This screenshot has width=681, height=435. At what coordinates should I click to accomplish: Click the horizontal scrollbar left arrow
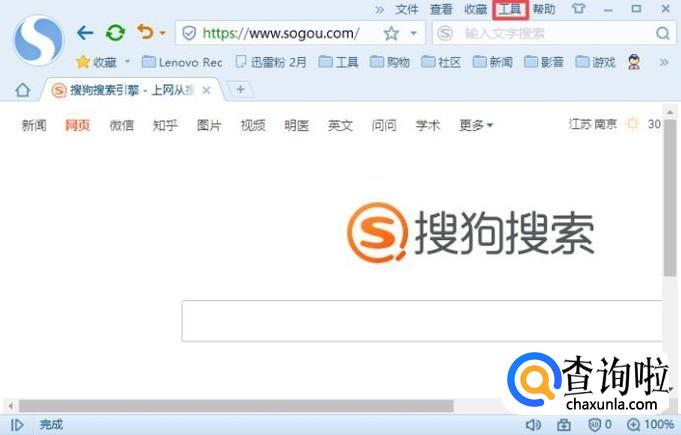pos(10,406)
